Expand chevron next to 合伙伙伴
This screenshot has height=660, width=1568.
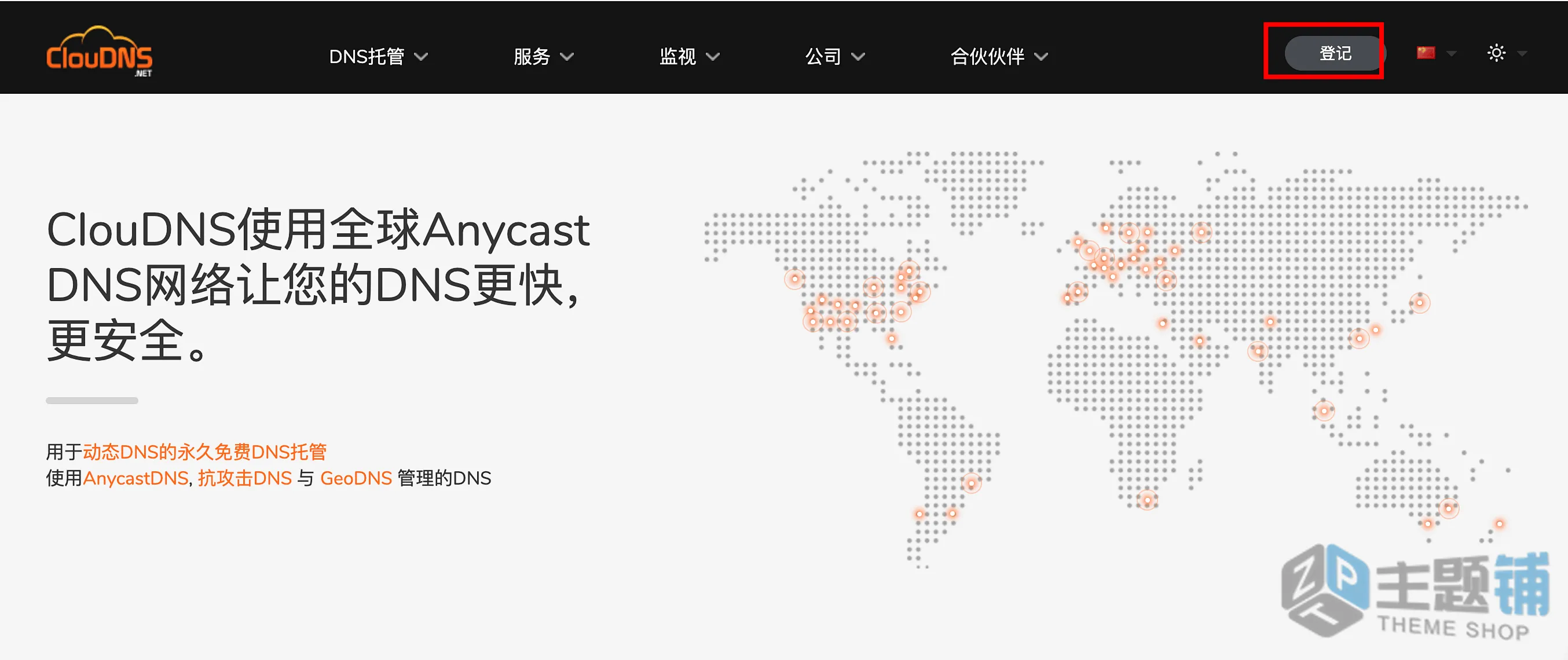(1042, 57)
